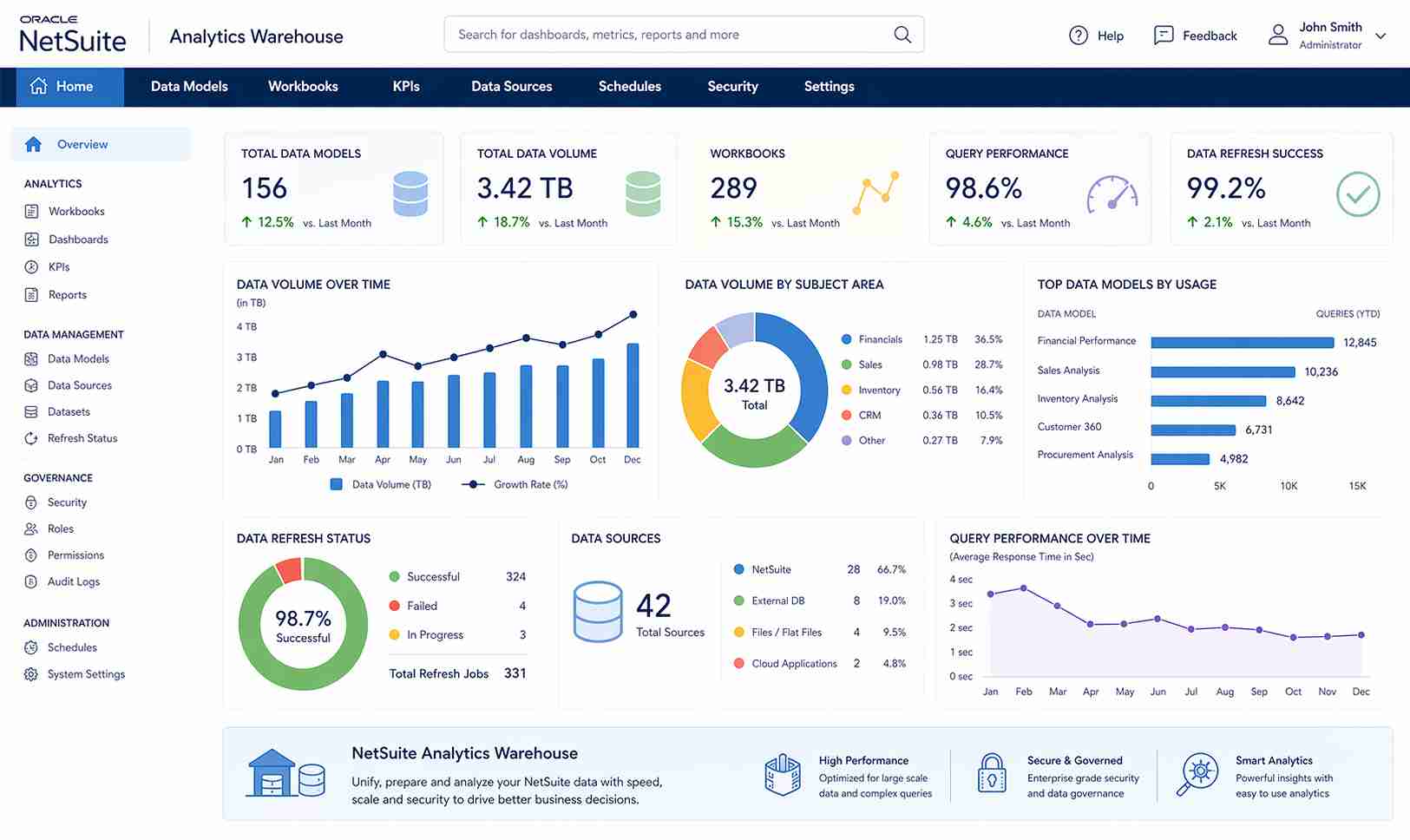The width and height of the screenshot is (1410, 840).
Task: Click the Smart Analytics magnifier icon
Action: click(x=1197, y=774)
